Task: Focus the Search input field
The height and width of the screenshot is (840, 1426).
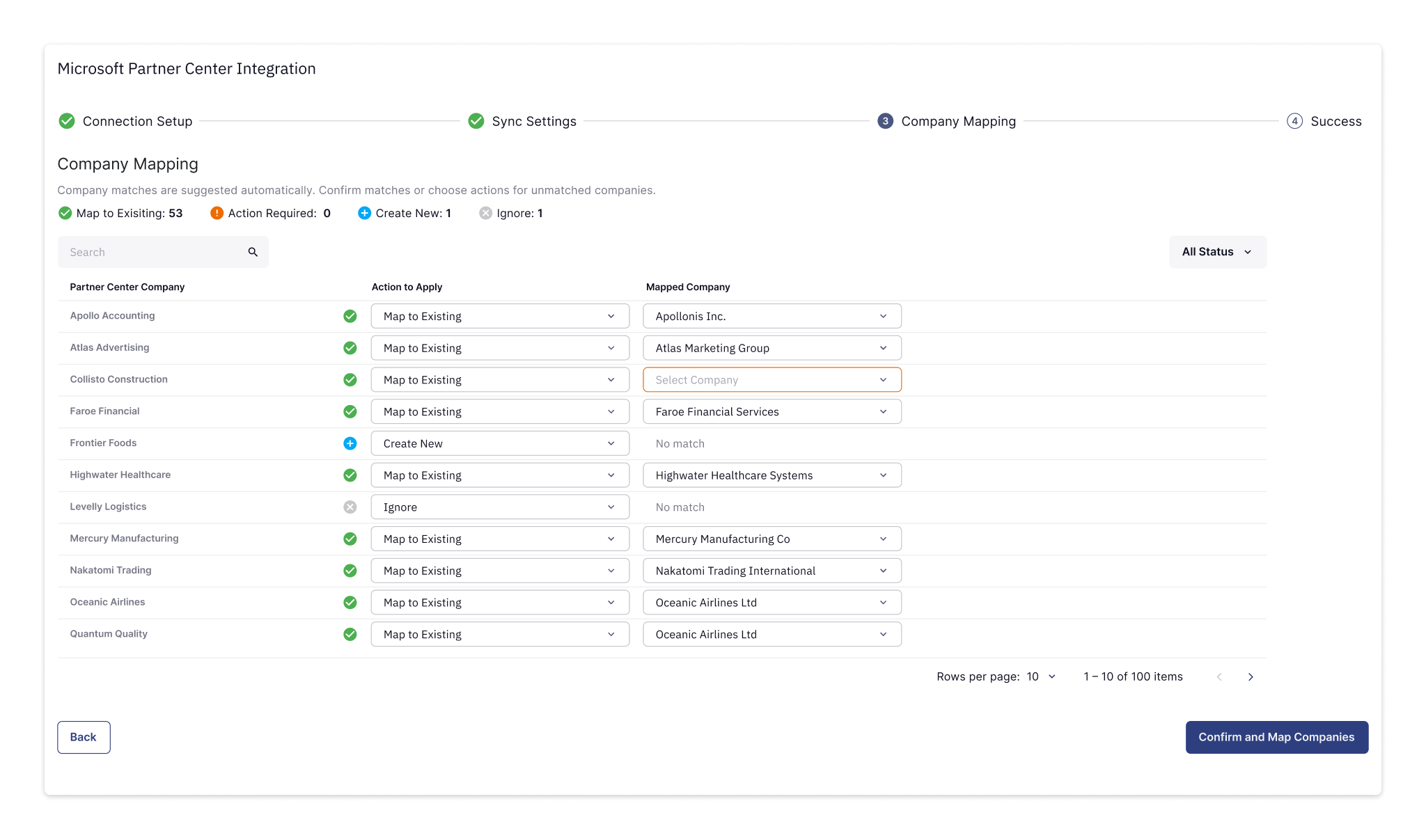Action: click(x=153, y=252)
